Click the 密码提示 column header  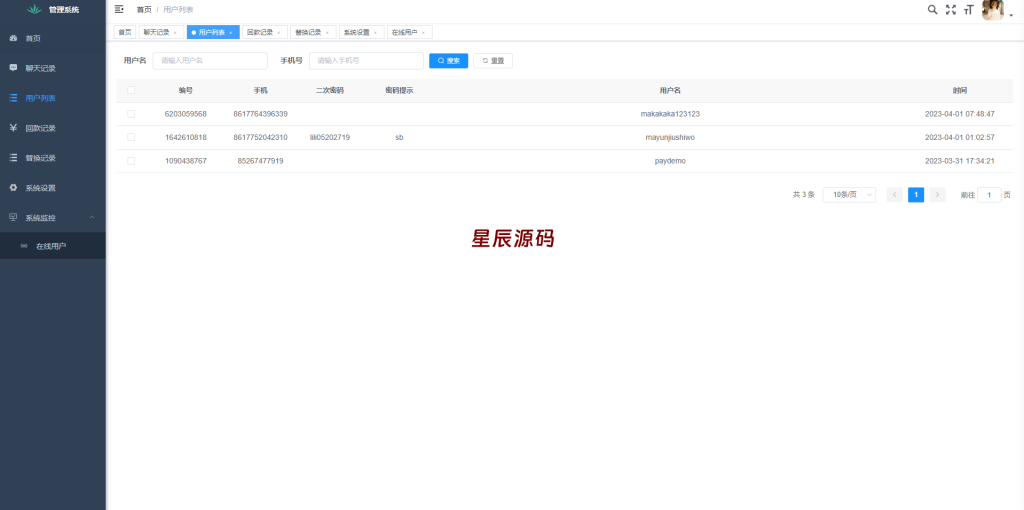(x=399, y=91)
